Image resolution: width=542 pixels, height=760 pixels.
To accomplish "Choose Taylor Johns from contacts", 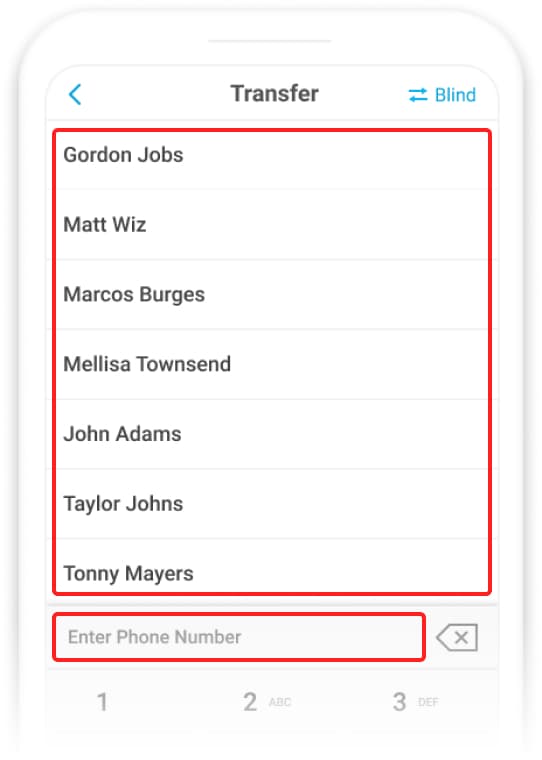I will 272,504.
